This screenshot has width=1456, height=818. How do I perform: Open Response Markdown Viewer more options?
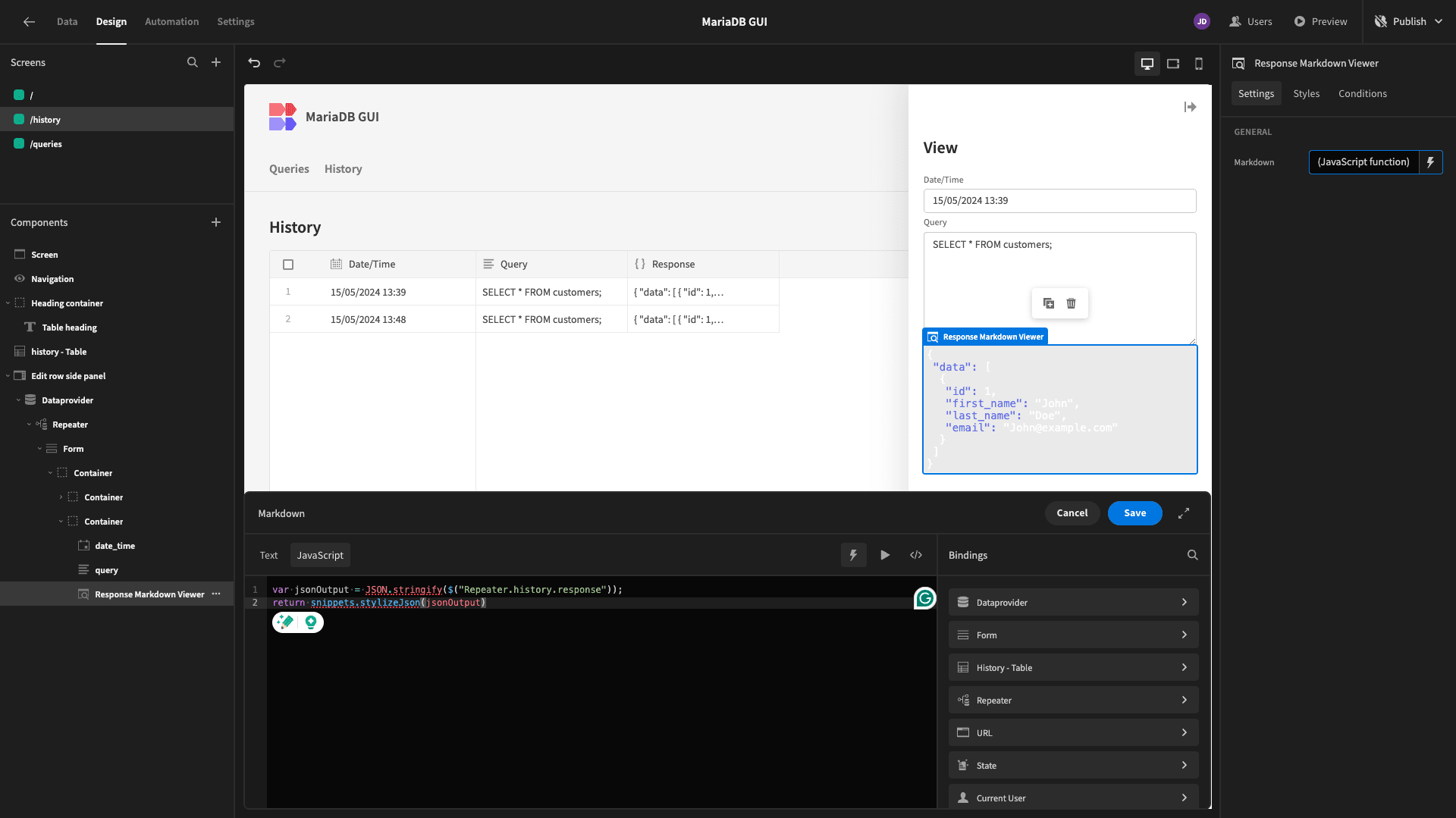point(217,594)
